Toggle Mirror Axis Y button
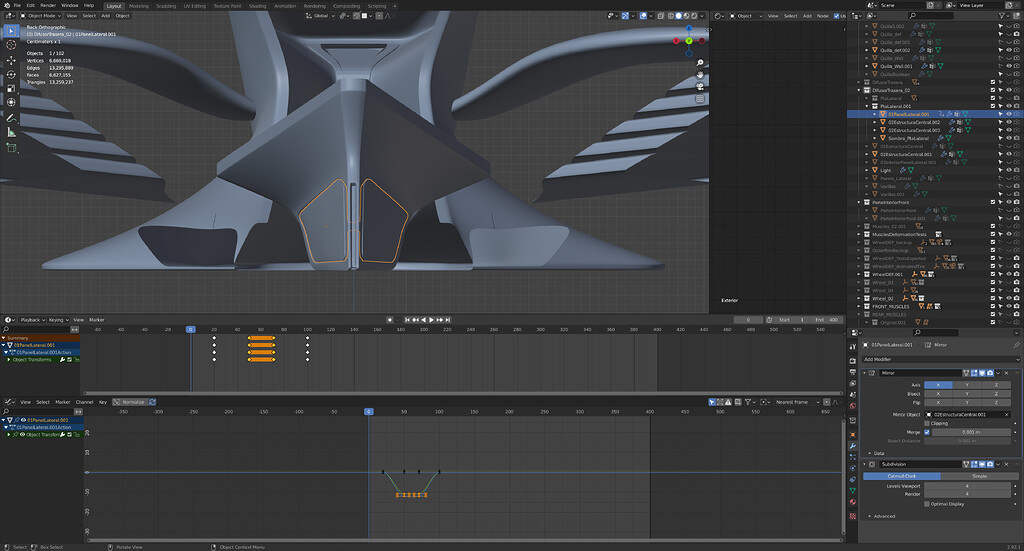This screenshot has height=551, width=1024. coord(967,385)
